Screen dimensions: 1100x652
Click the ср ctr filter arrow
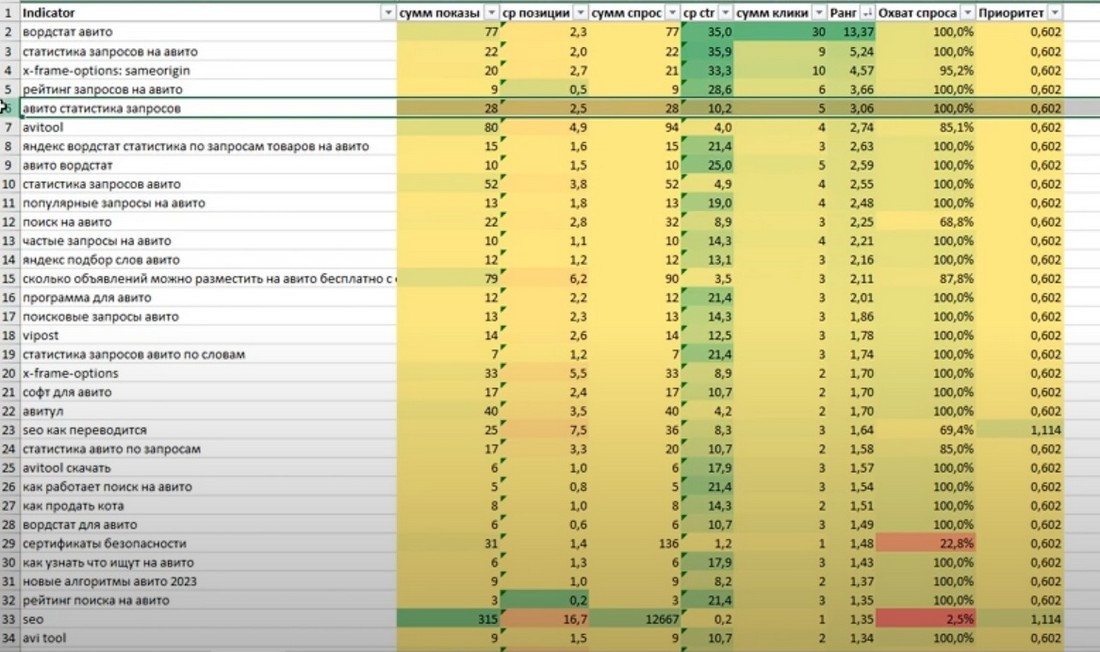722,13
